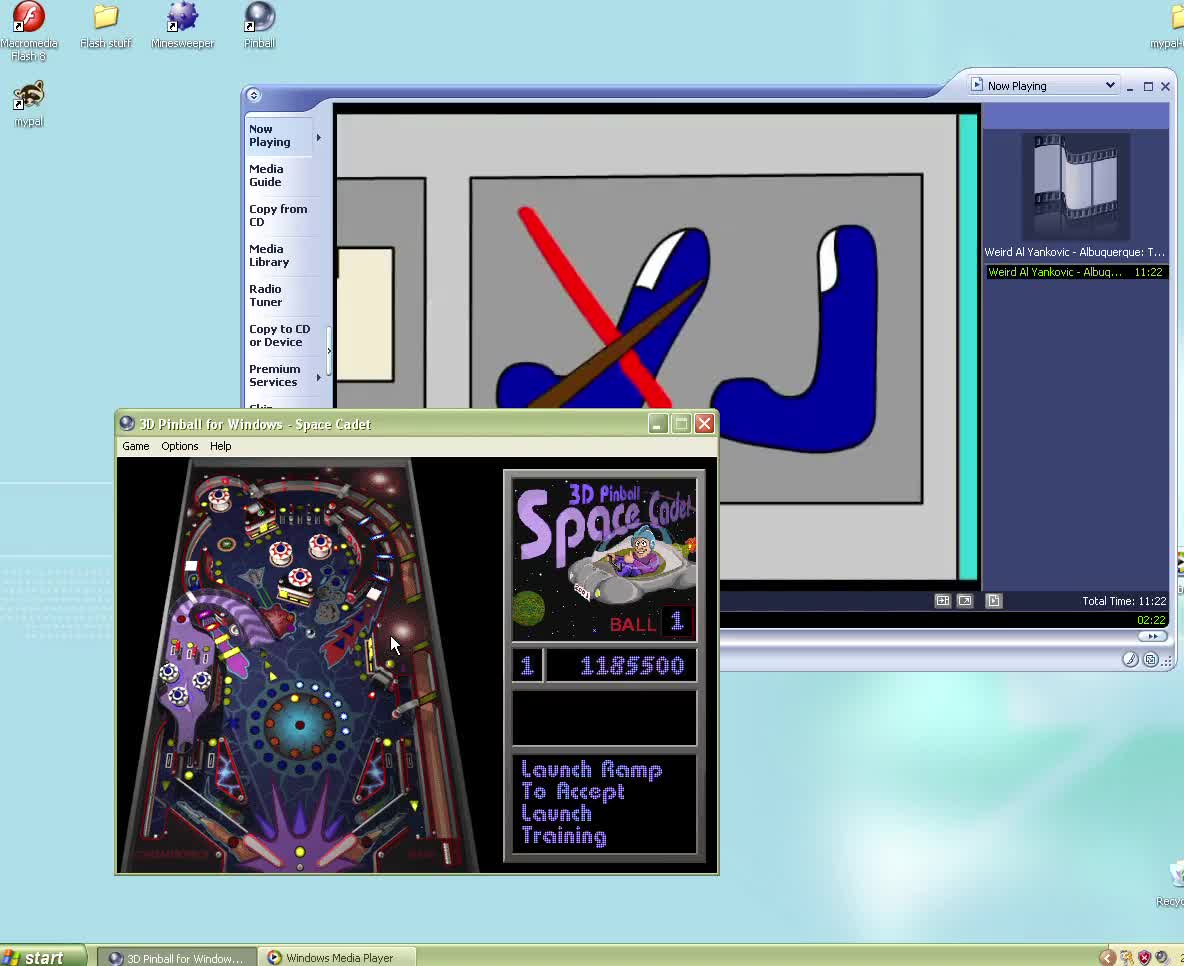Image resolution: width=1184 pixels, height=966 pixels.
Task: Click the fast forward playback control
Action: pyautogui.click(x=1153, y=635)
